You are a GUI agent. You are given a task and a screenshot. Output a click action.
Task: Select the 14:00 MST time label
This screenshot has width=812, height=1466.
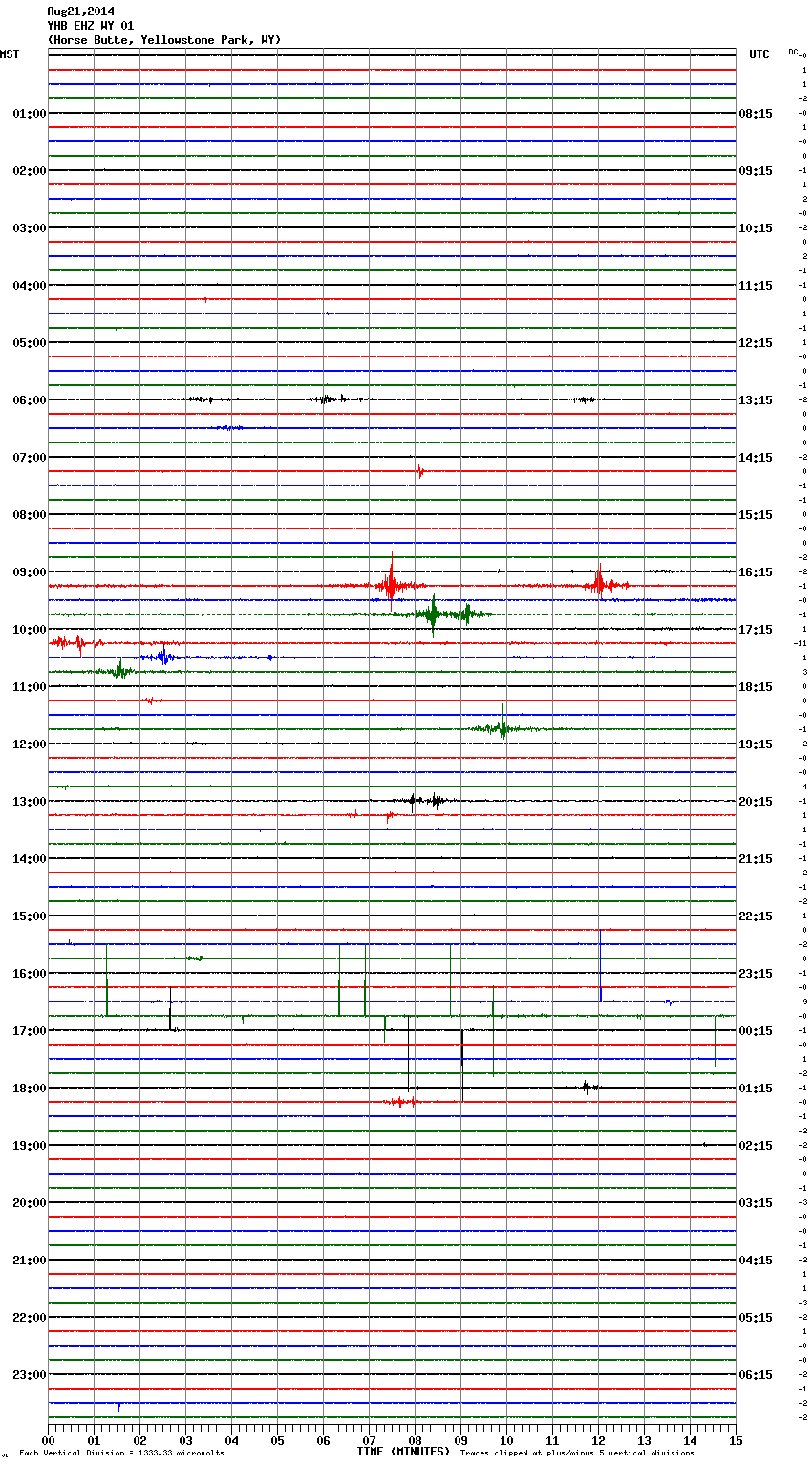tap(30, 859)
